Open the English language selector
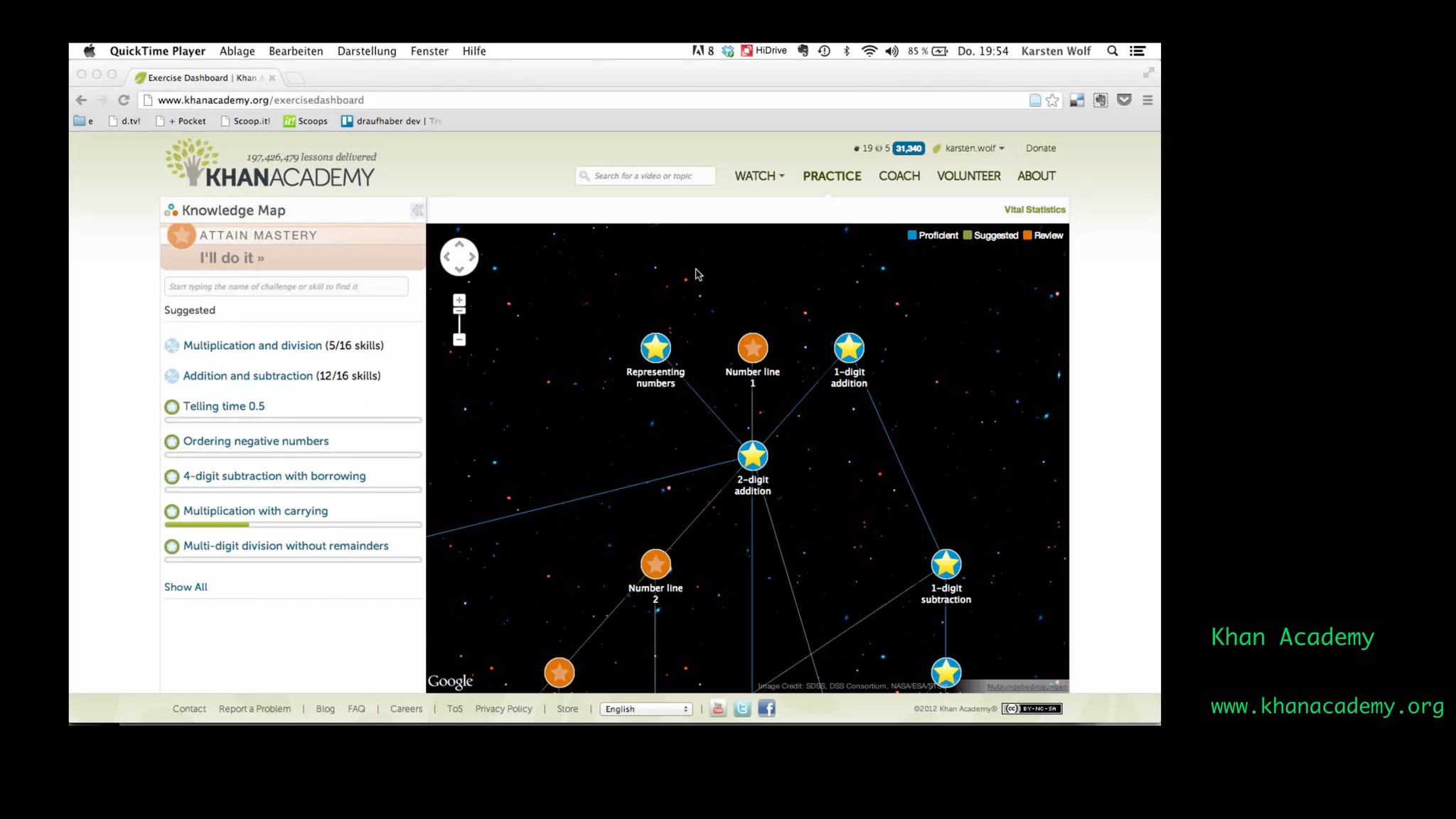 click(646, 709)
